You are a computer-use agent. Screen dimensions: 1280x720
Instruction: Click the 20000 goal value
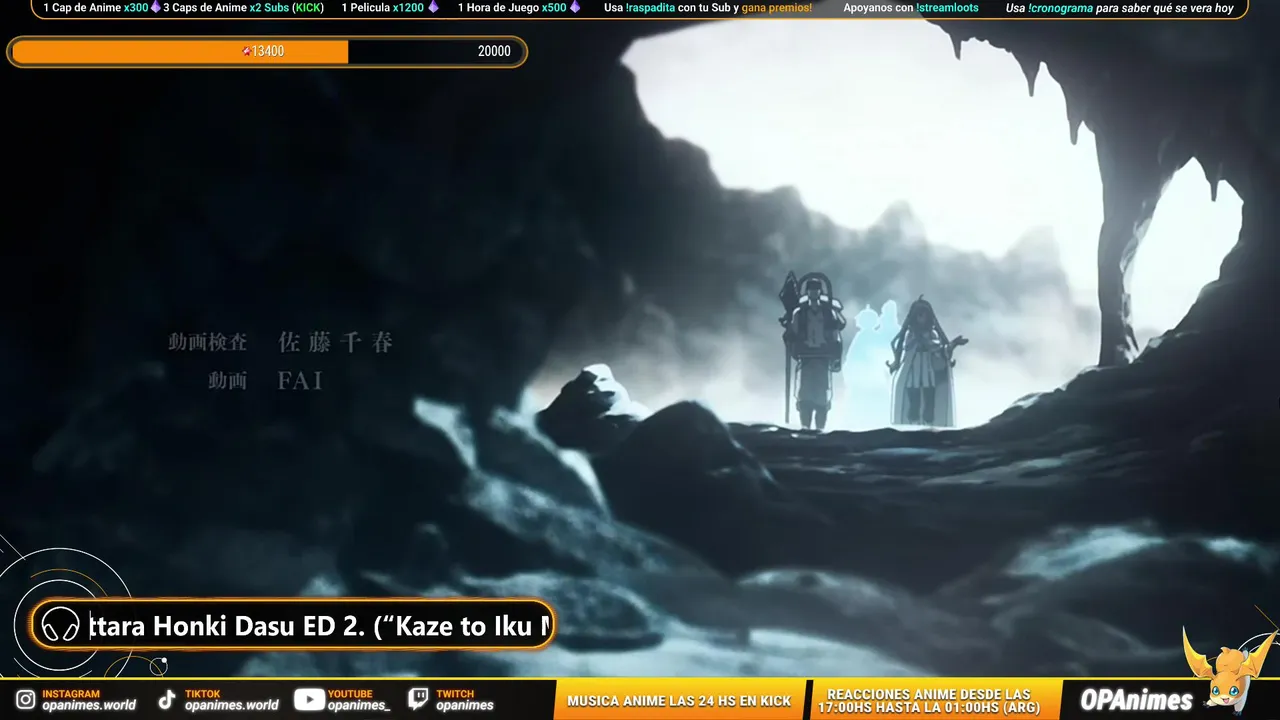(494, 51)
